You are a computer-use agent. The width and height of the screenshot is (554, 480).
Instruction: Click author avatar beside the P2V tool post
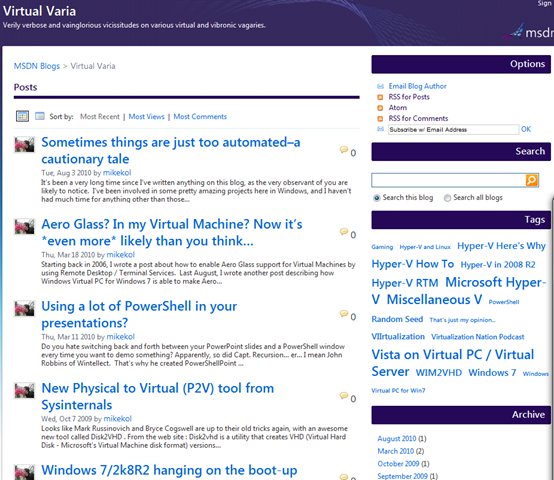tap(24, 391)
